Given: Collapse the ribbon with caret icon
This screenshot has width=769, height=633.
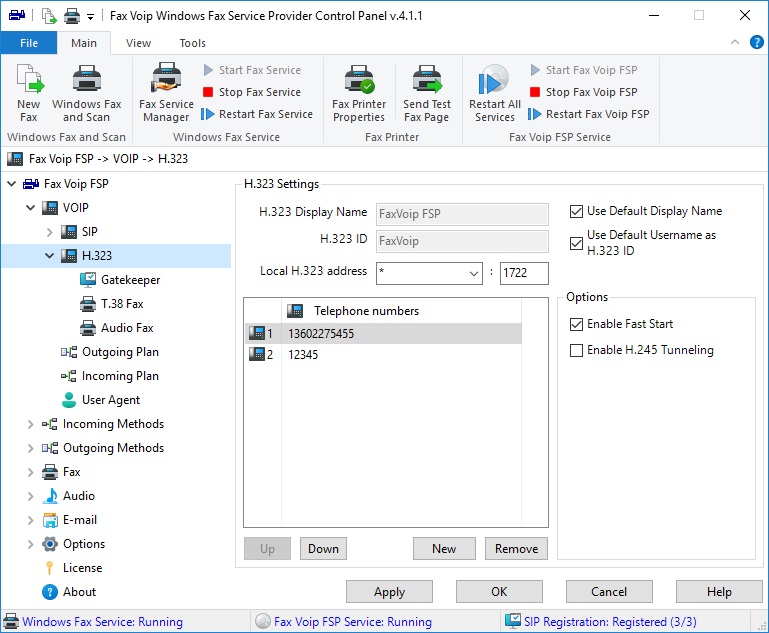Looking at the screenshot, I should point(735,42).
